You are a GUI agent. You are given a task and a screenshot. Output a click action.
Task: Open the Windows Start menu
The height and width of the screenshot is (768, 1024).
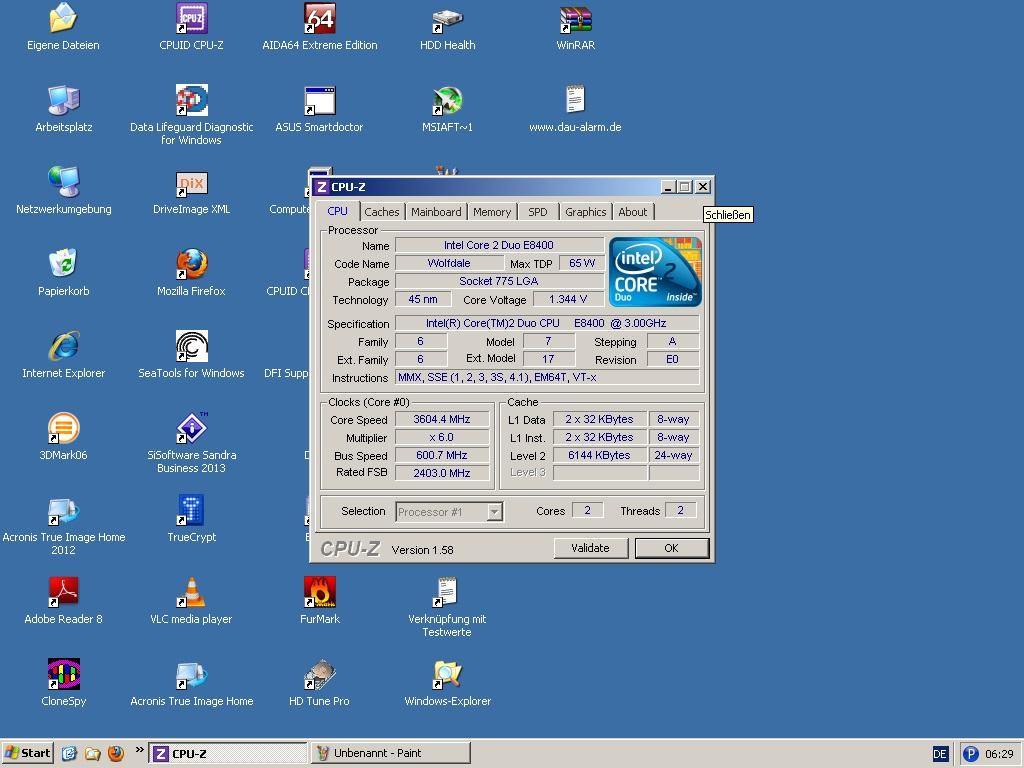[28, 753]
